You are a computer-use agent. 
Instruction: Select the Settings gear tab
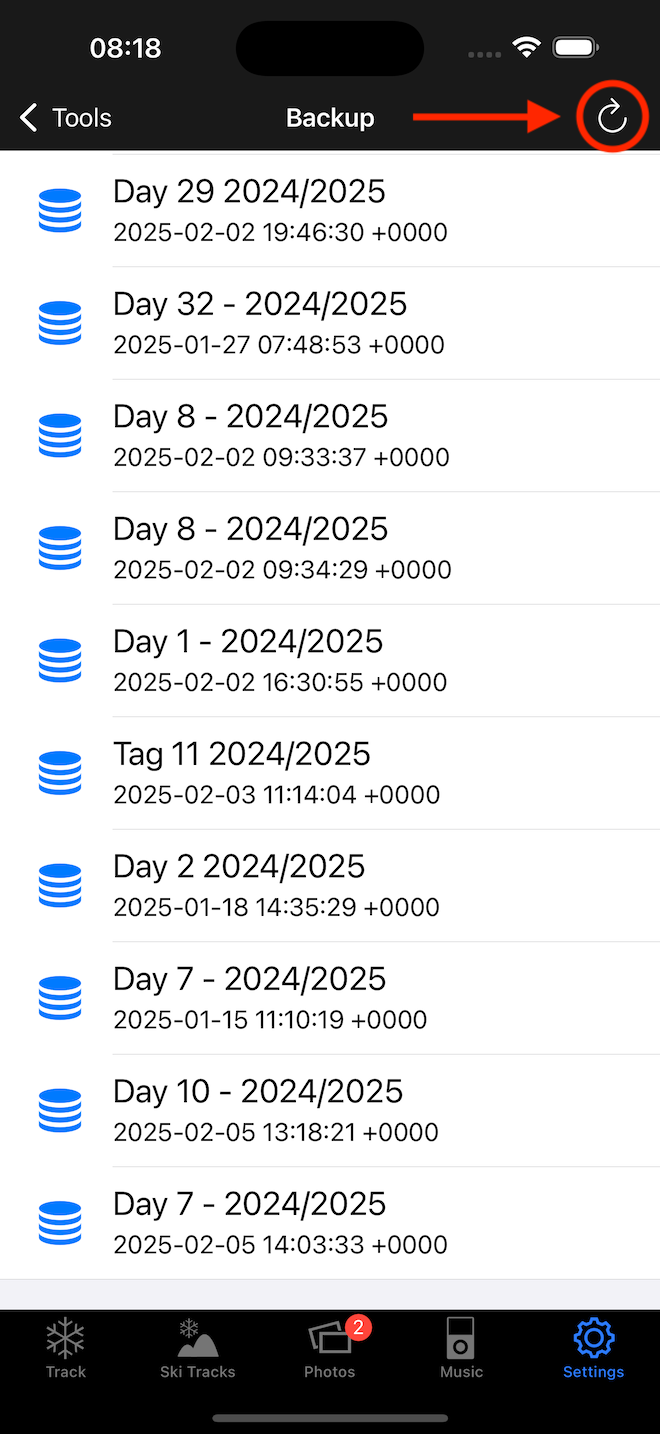[x=593, y=1348]
